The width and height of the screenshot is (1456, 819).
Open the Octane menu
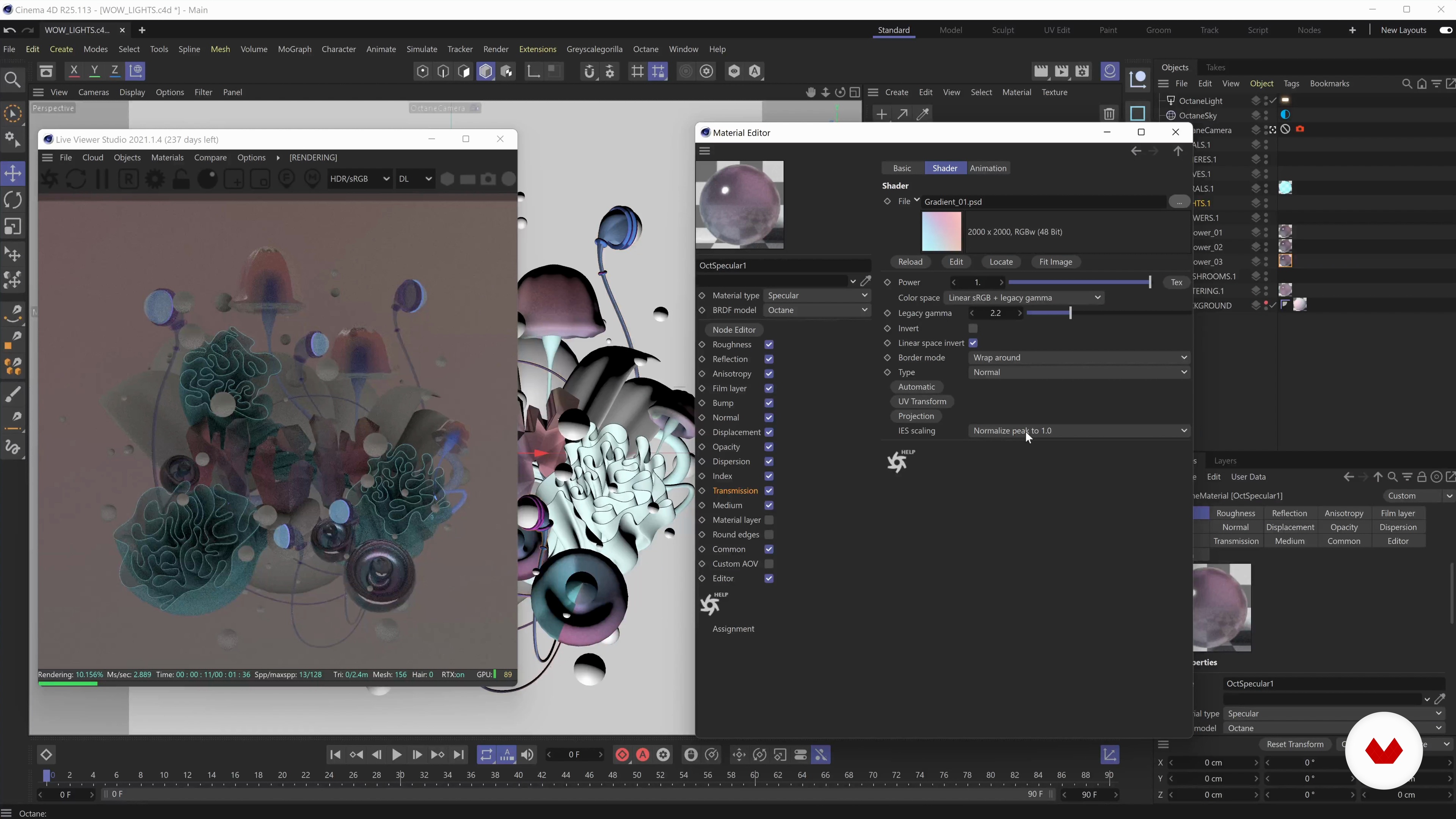coord(645,49)
